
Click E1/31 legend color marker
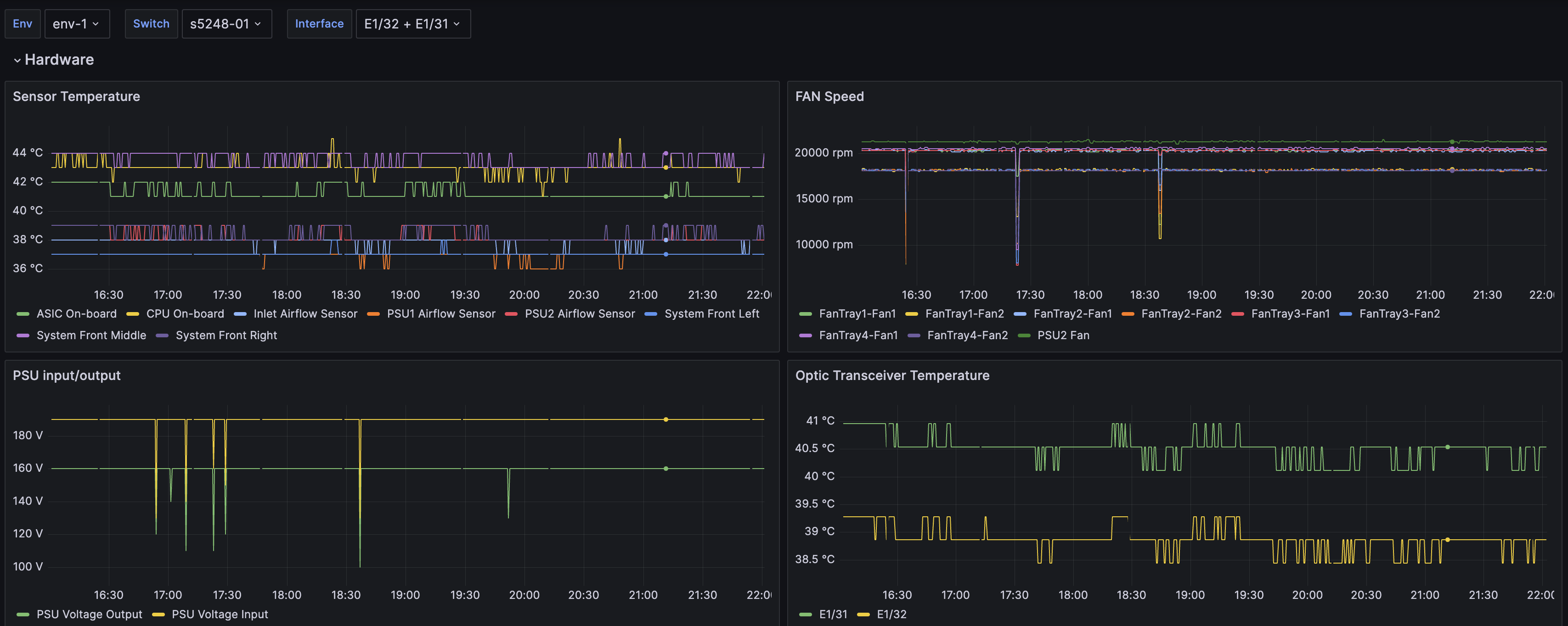[x=805, y=615]
